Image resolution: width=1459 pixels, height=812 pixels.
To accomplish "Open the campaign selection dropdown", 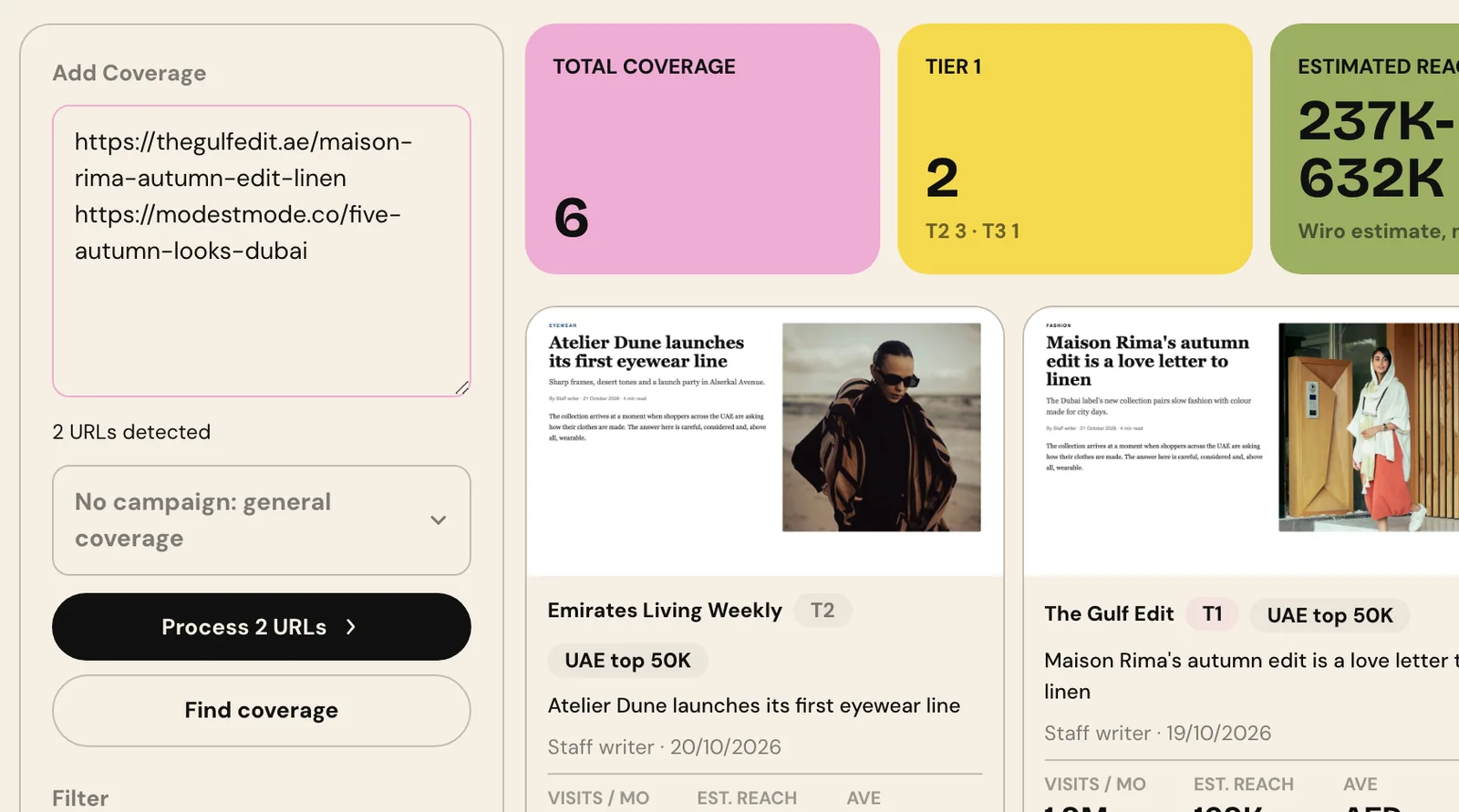I will 262,520.
